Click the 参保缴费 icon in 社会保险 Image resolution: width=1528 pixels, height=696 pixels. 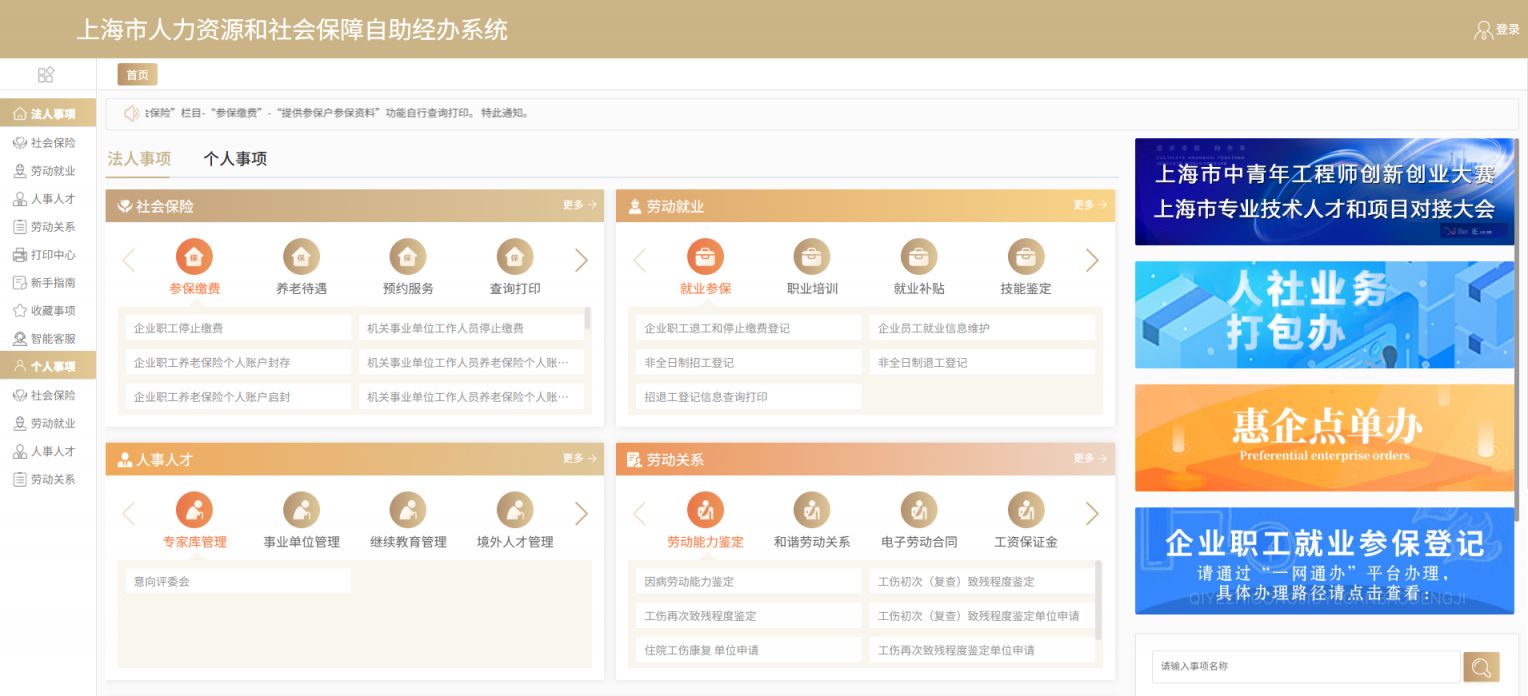[x=194, y=257]
